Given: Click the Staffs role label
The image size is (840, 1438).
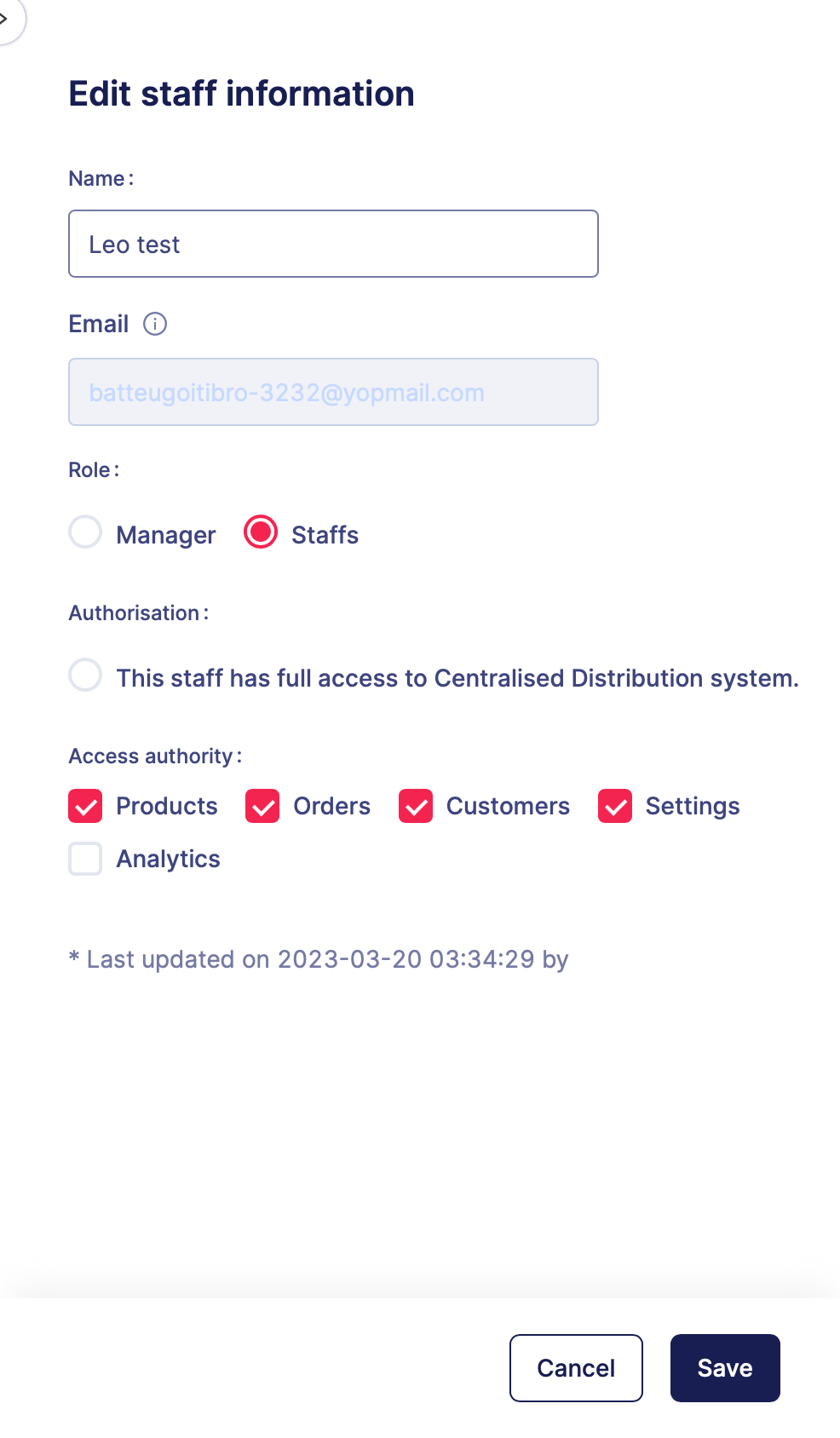Looking at the screenshot, I should (x=325, y=535).
